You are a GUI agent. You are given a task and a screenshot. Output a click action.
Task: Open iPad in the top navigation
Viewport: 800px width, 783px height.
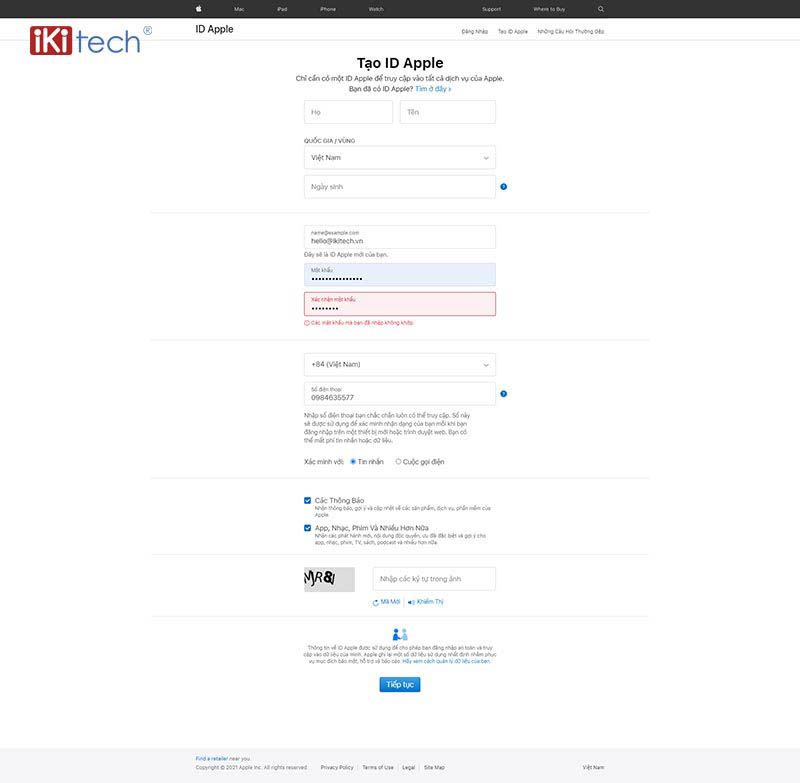[x=282, y=9]
